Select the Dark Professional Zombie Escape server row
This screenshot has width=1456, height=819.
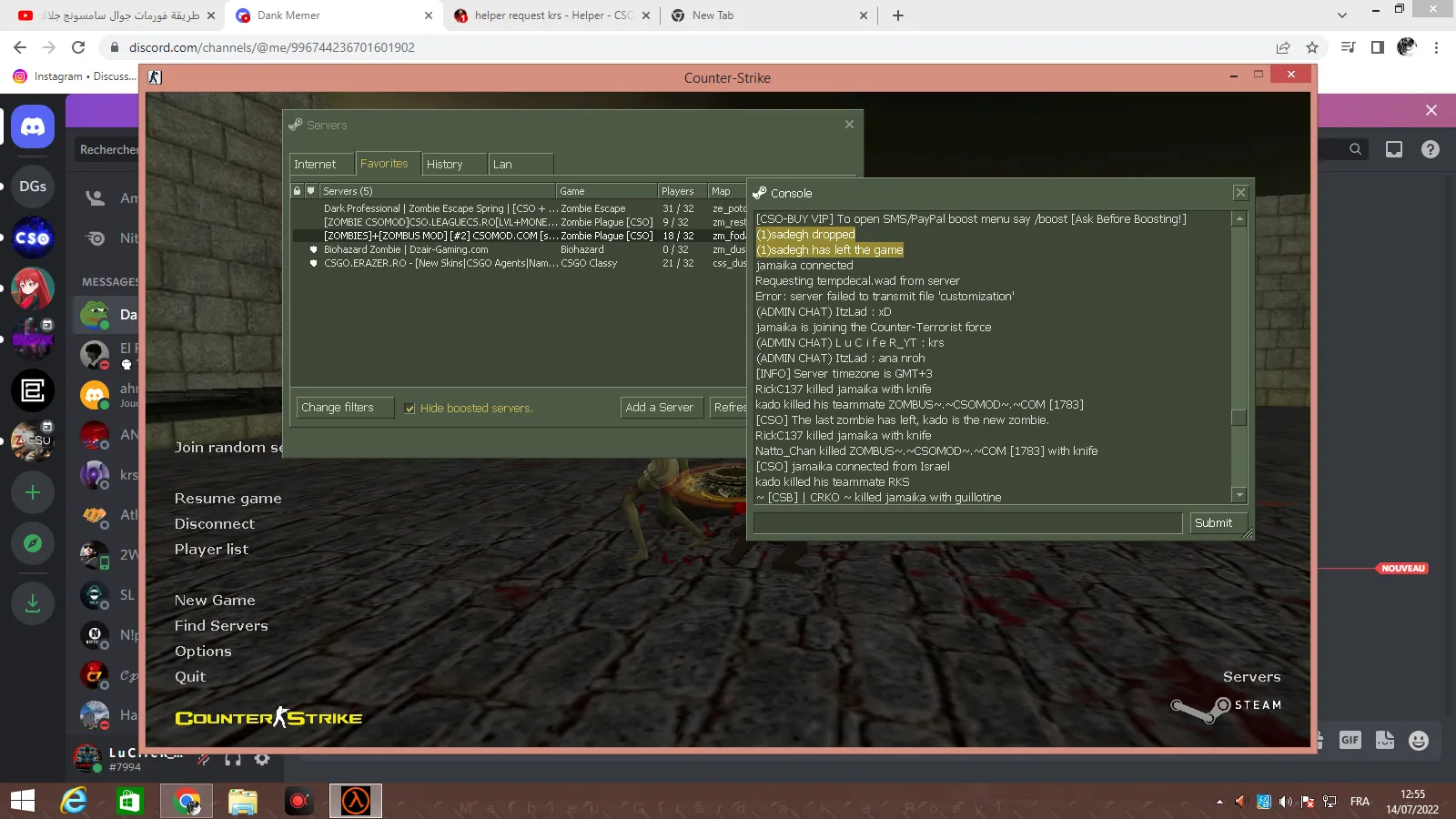[519, 208]
